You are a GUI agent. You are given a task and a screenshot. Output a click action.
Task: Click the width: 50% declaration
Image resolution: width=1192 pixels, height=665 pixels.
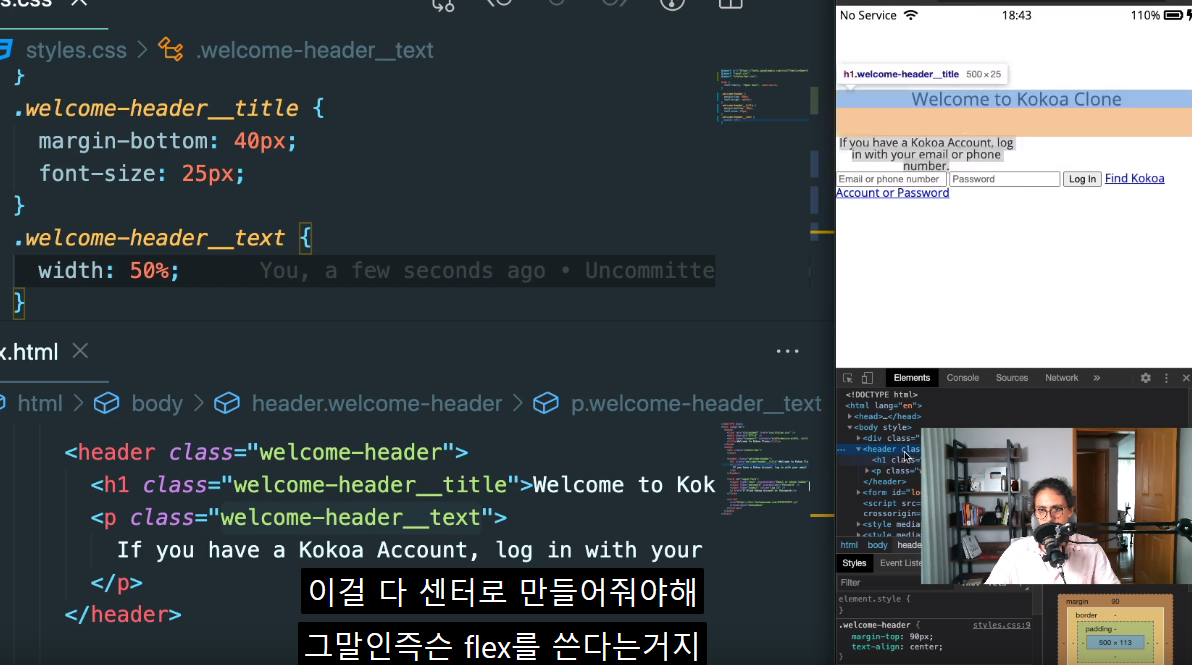click(x=109, y=271)
